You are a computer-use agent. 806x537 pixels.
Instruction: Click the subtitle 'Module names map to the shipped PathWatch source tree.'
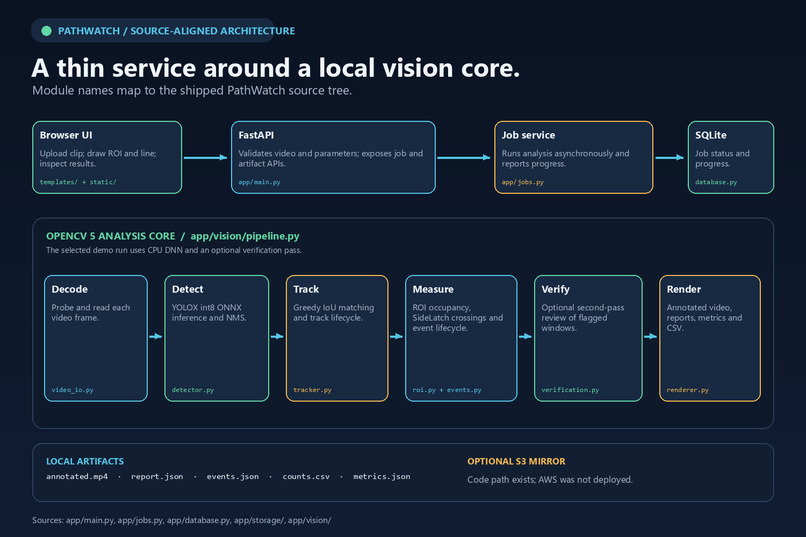point(192,90)
